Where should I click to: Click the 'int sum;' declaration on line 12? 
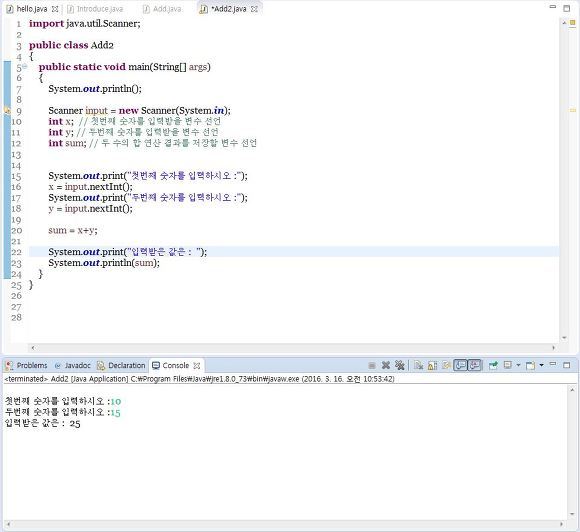(x=67, y=143)
